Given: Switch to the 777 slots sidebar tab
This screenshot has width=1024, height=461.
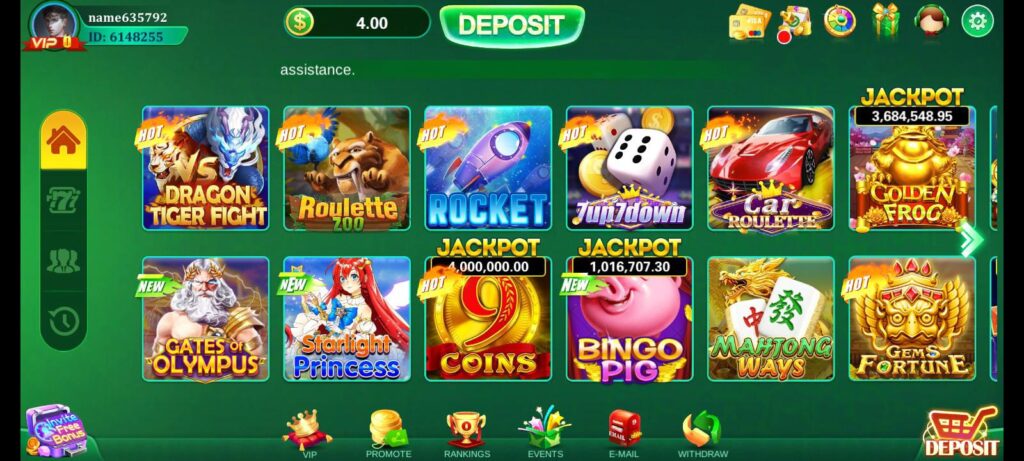Looking at the screenshot, I should click(x=63, y=200).
